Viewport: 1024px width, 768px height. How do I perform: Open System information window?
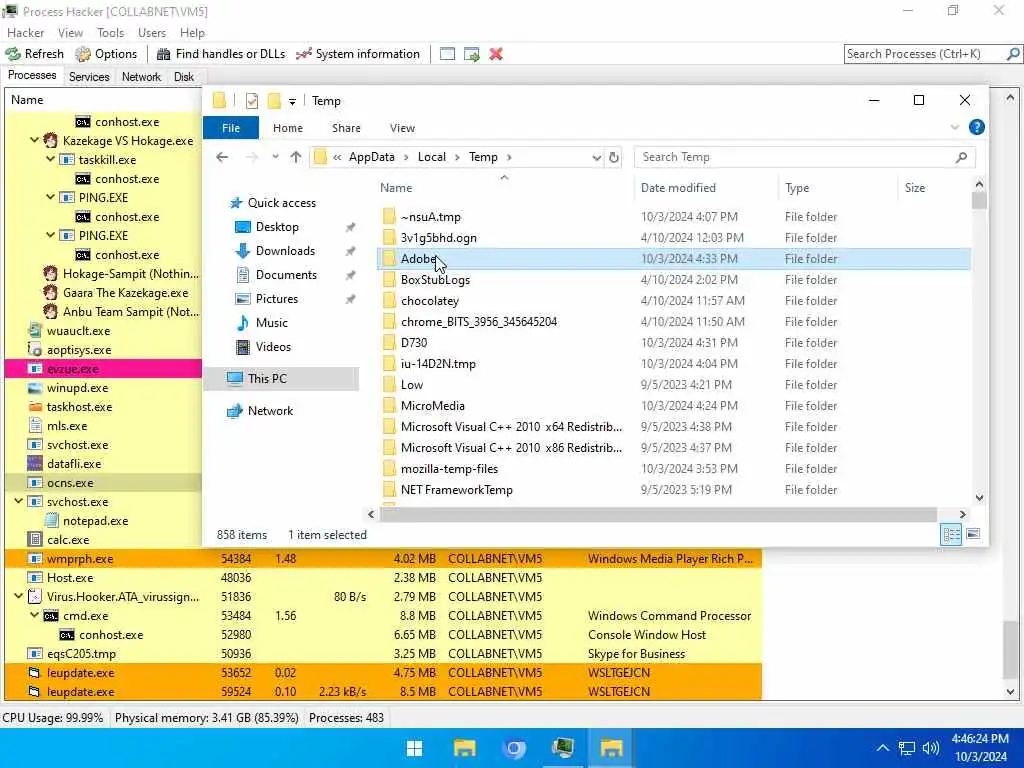pos(358,54)
